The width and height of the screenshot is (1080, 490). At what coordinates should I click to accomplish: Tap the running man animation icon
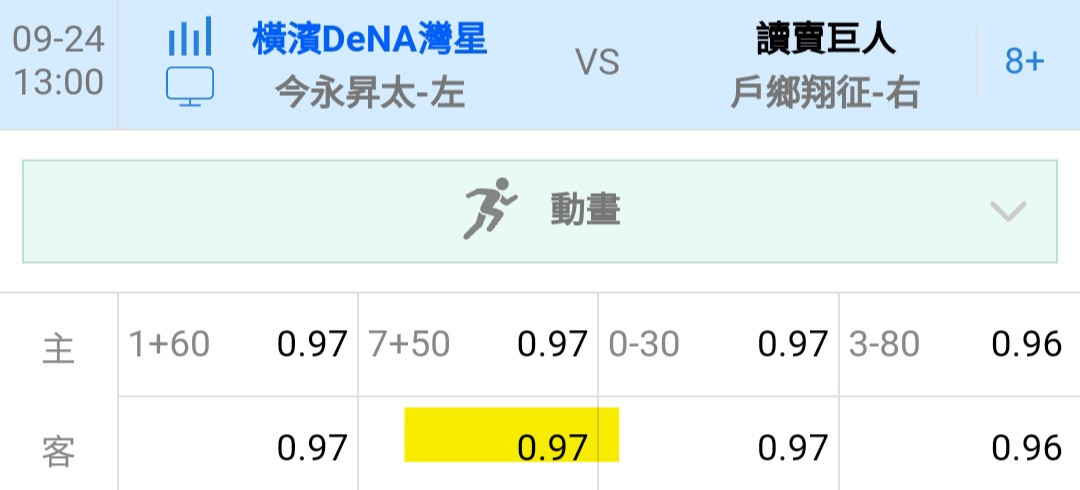point(490,209)
